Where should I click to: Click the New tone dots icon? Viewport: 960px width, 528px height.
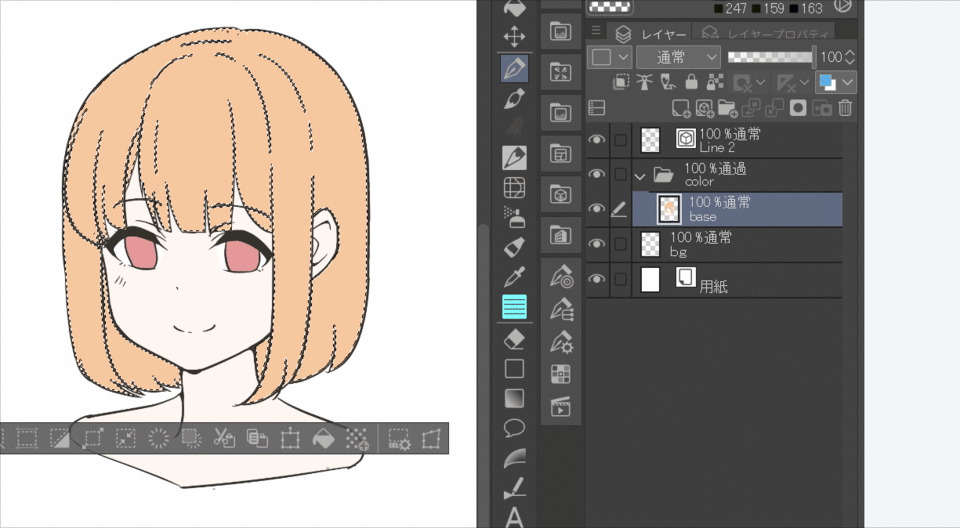click(357, 439)
